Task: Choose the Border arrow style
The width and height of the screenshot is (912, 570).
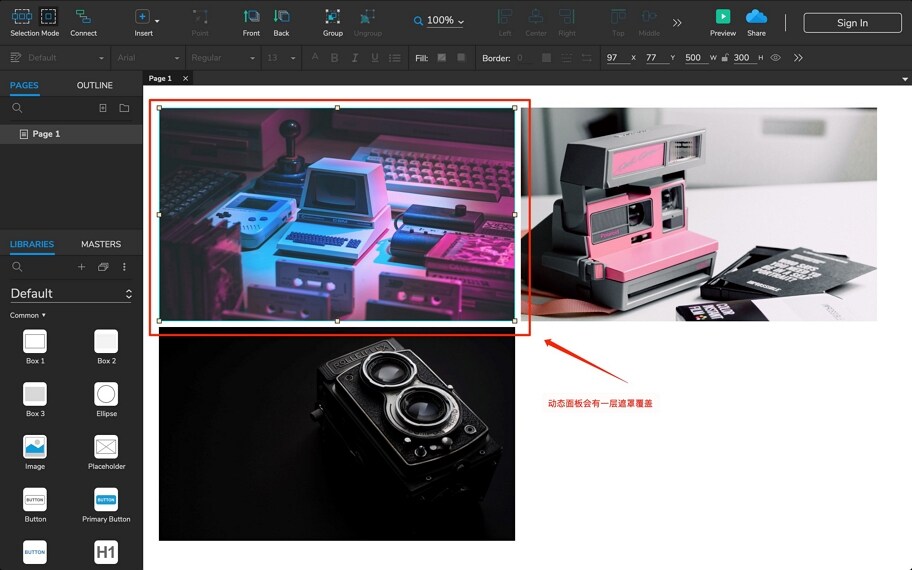Action: [586, 58]
